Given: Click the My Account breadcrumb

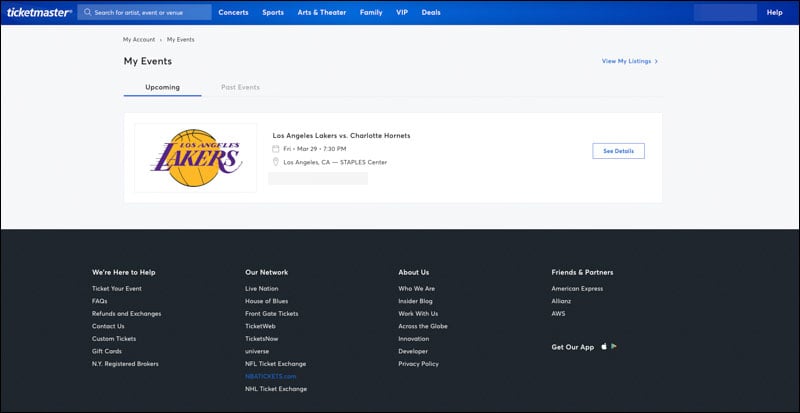Looking at the screenshot, I should point(139,39).
